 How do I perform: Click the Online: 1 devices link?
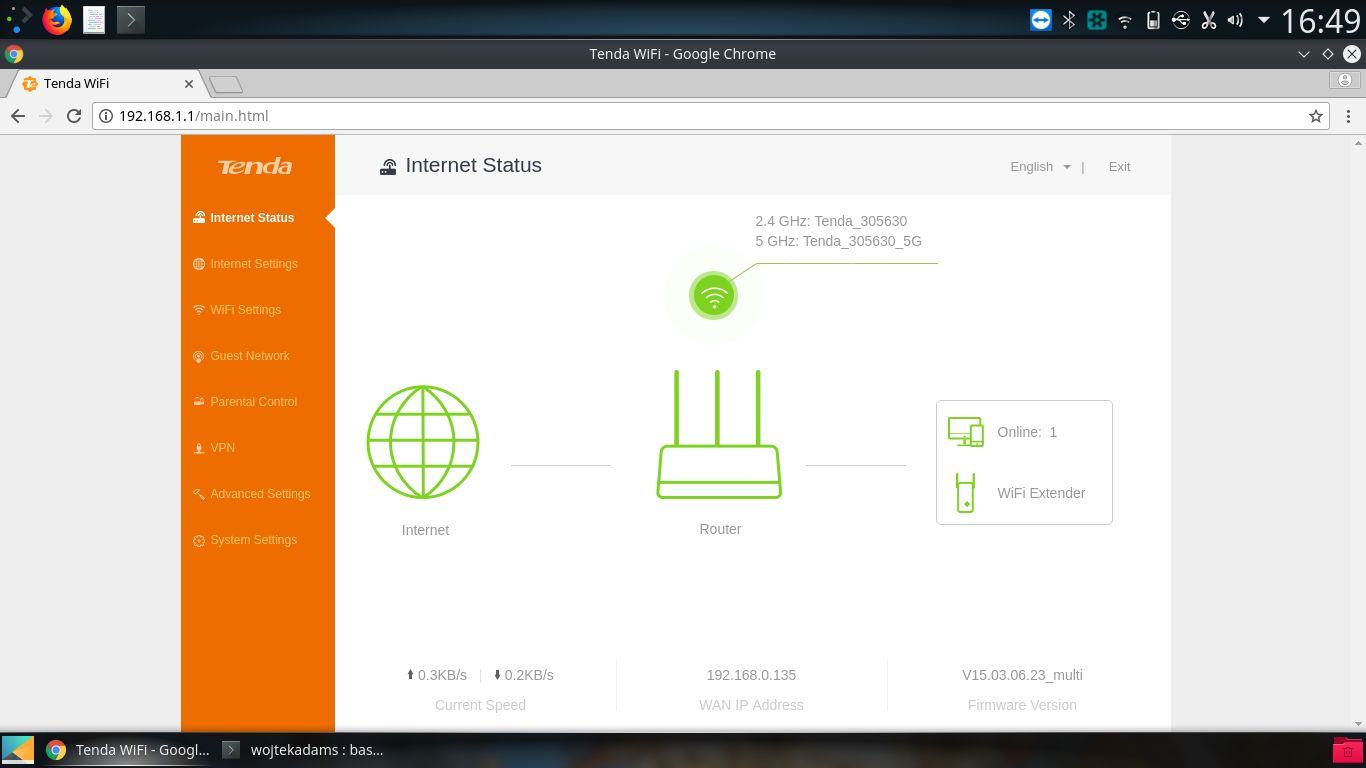coord(1027,432)
